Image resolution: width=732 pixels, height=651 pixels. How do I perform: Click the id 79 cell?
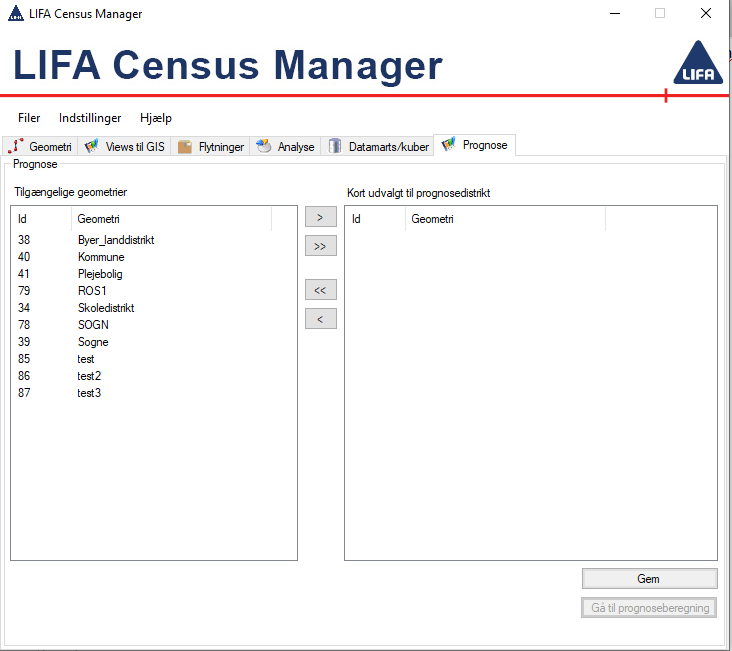[24, 291]
